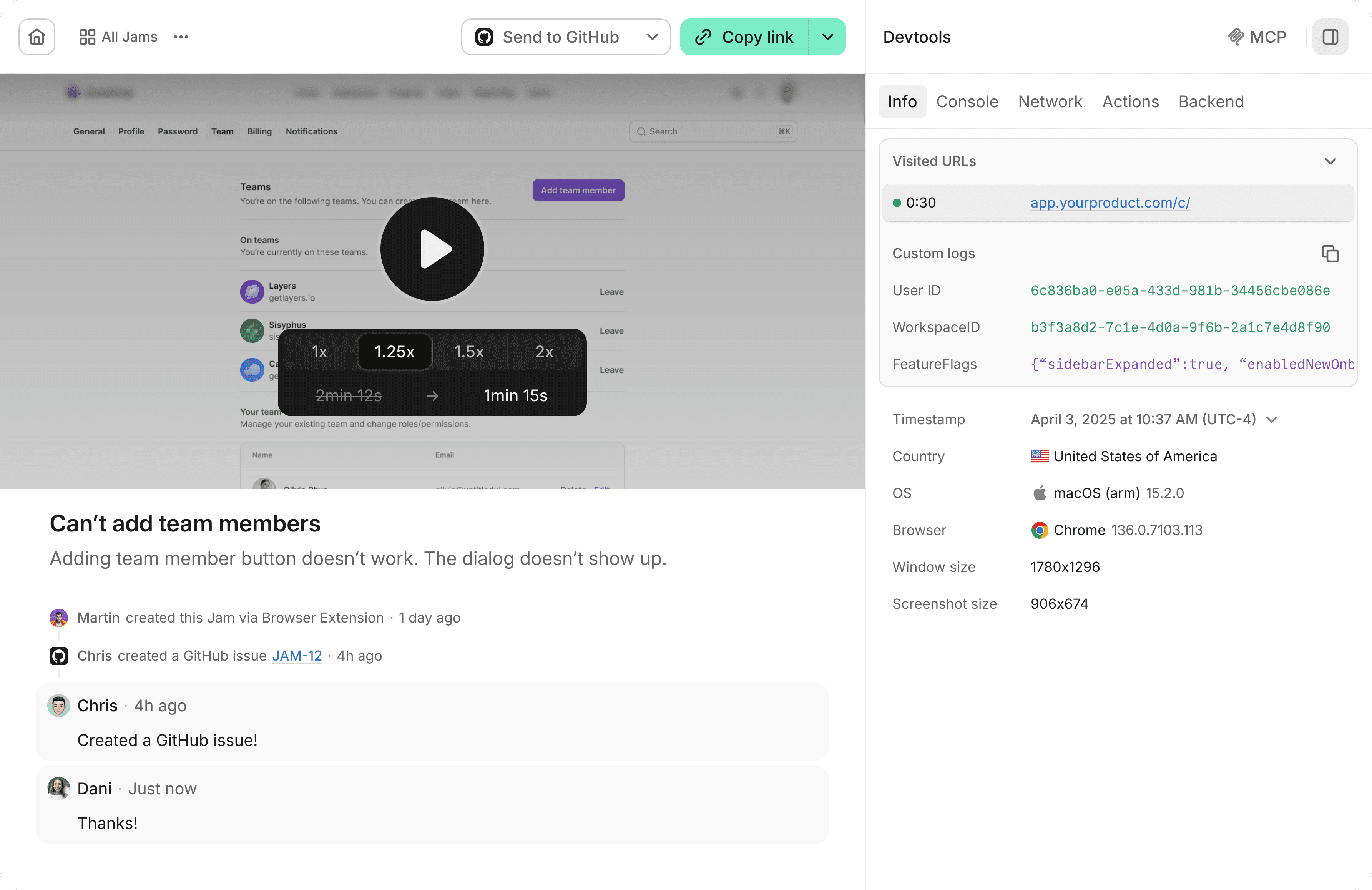Image resolution: width=1372 pixels, height=890 pixels.
Task: Toggle the Devtools side panel icon
Action: coord(1330,37)
